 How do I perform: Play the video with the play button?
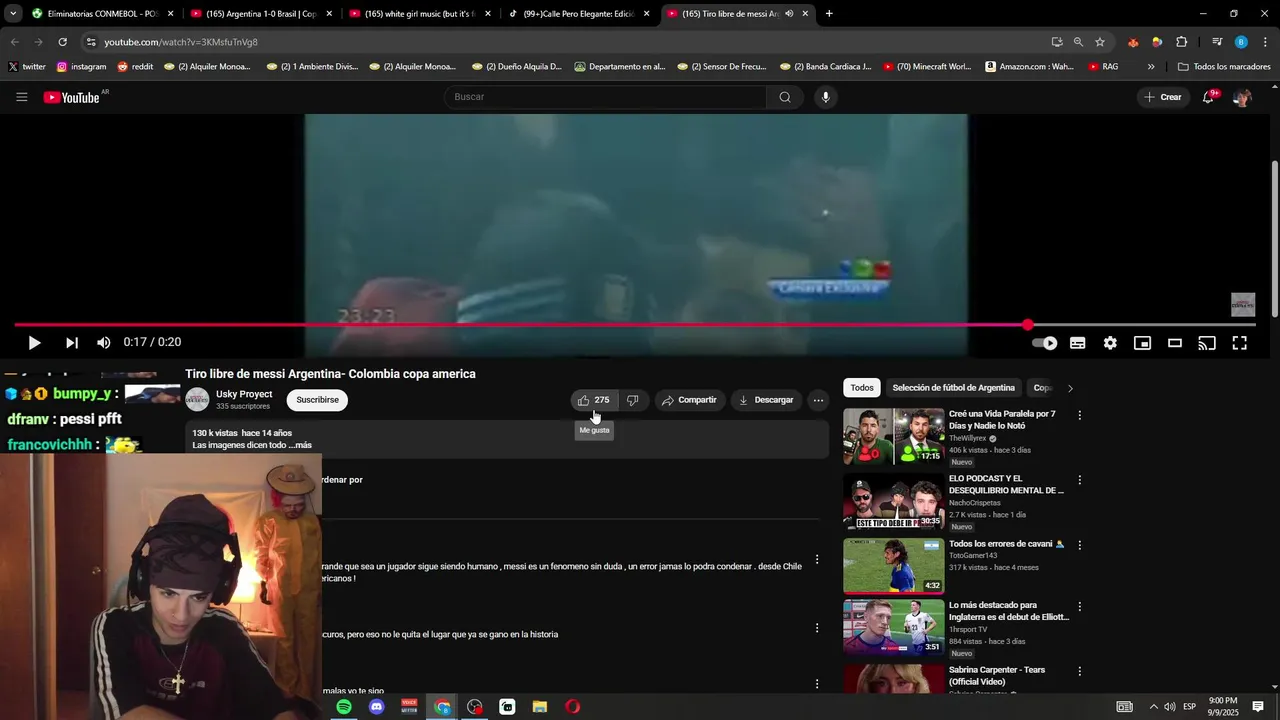click(x=34, y=343)
